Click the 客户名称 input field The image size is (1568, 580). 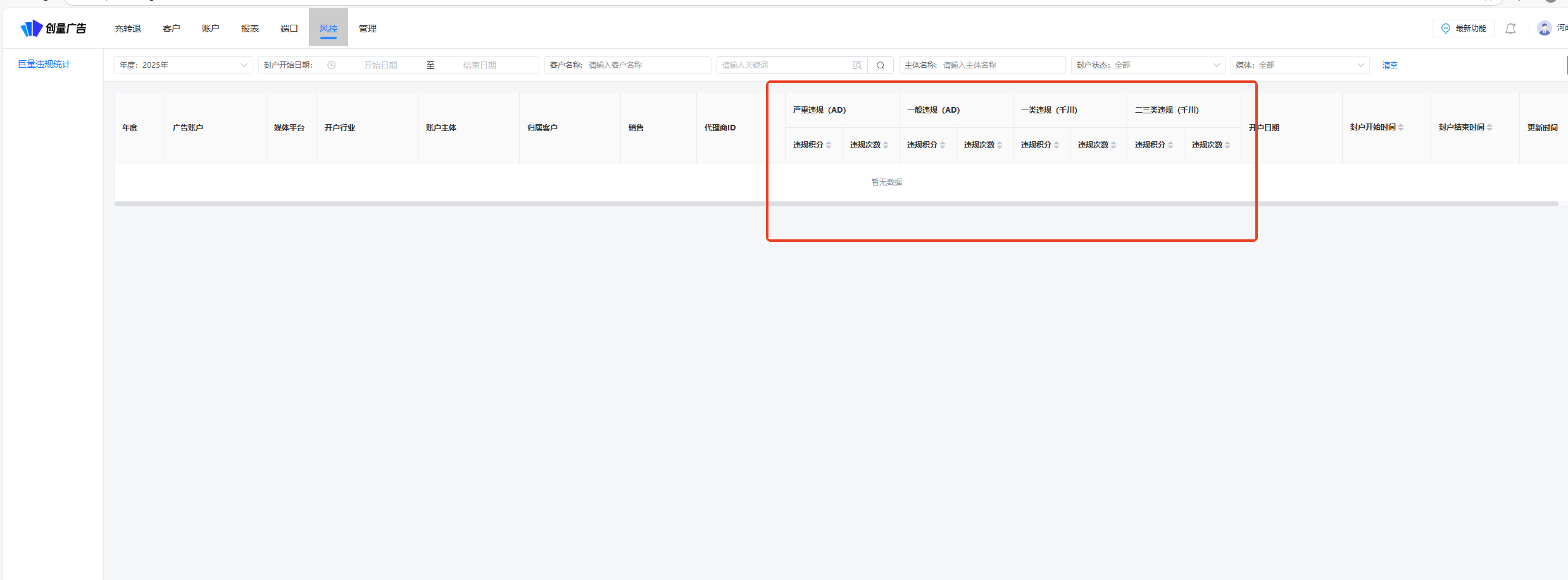pos(646,65)
